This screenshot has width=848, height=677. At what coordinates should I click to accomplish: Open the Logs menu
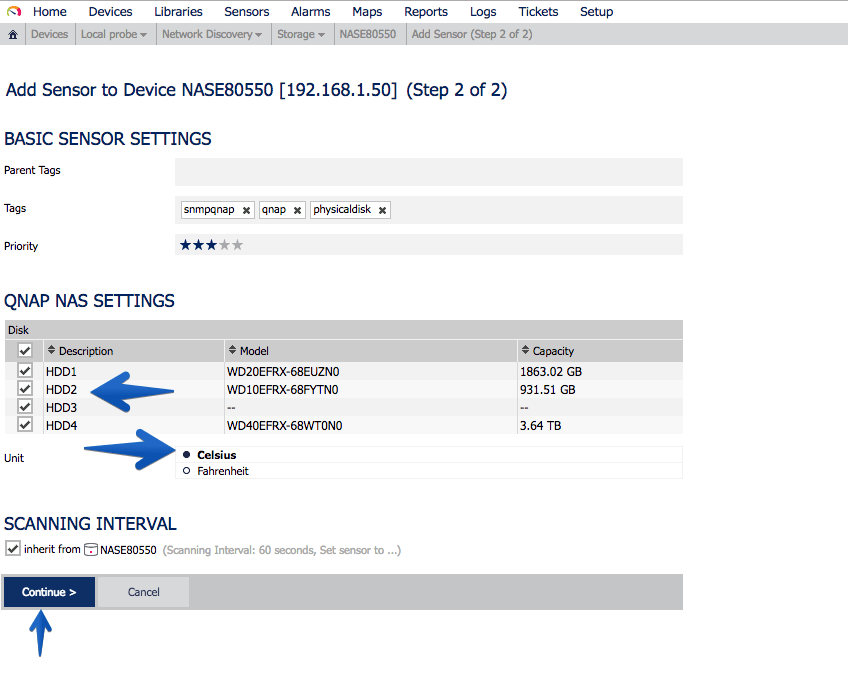coord(483,11)
